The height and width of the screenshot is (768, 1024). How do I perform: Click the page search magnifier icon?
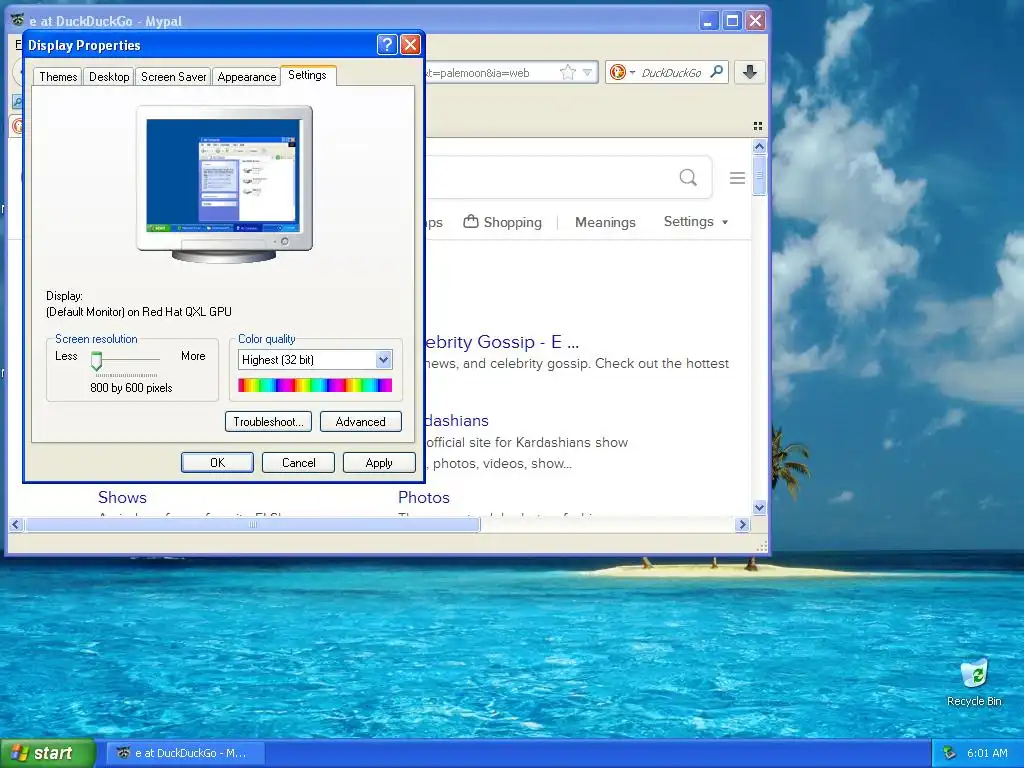[688, 177]
